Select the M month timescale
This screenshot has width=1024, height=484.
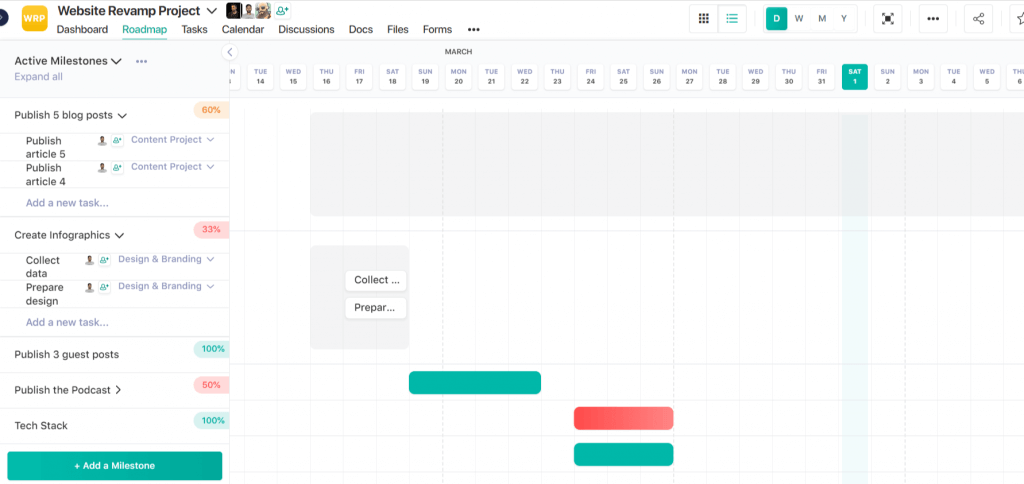822,18
